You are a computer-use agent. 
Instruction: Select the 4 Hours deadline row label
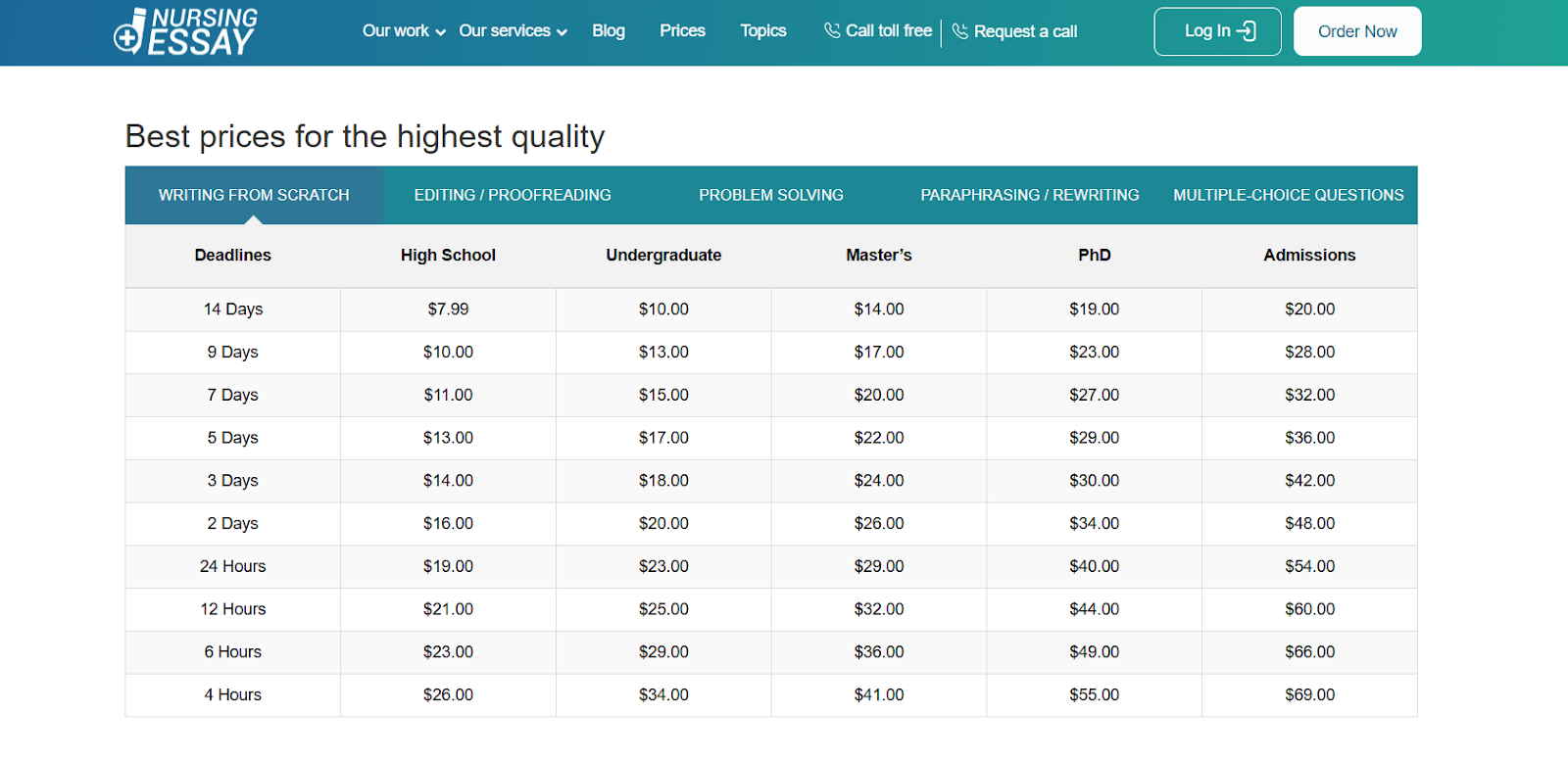tap(233, 694)
